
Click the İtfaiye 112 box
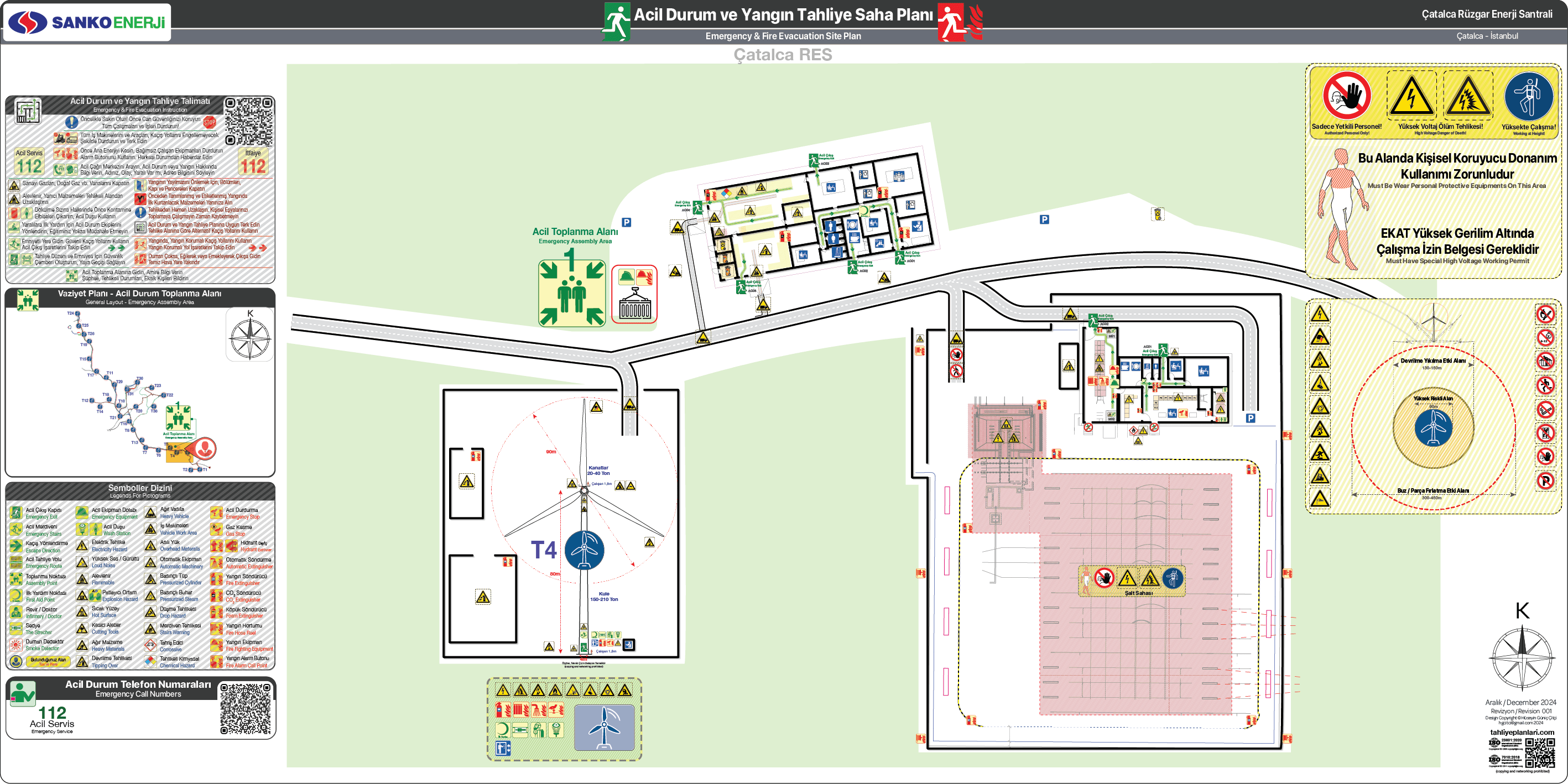coord(253,162)
